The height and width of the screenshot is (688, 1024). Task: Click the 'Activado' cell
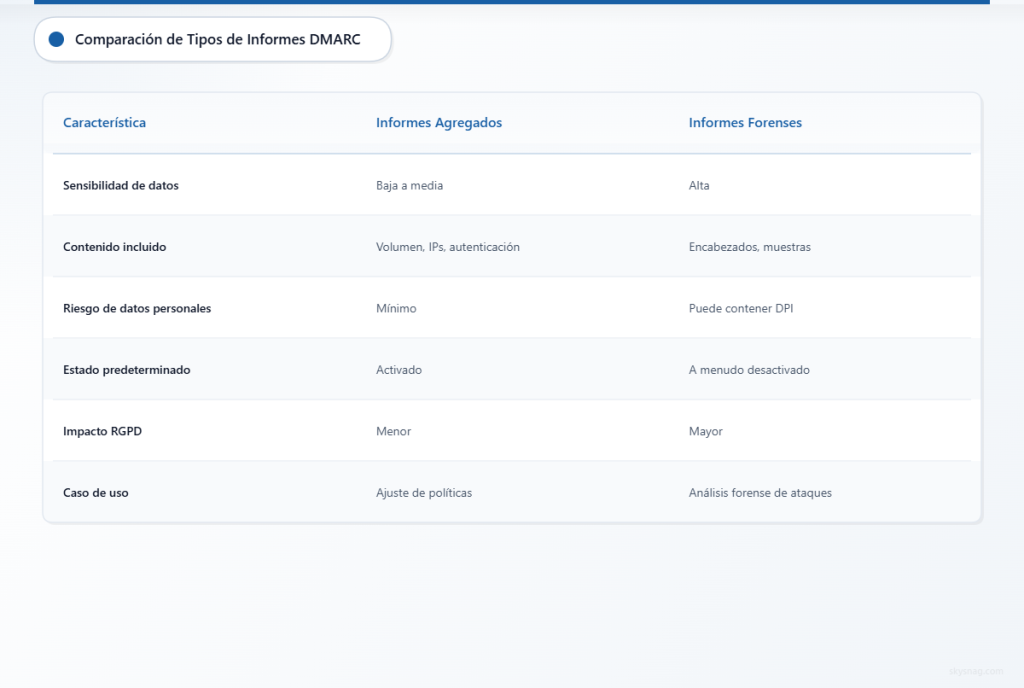coord(399,369)
